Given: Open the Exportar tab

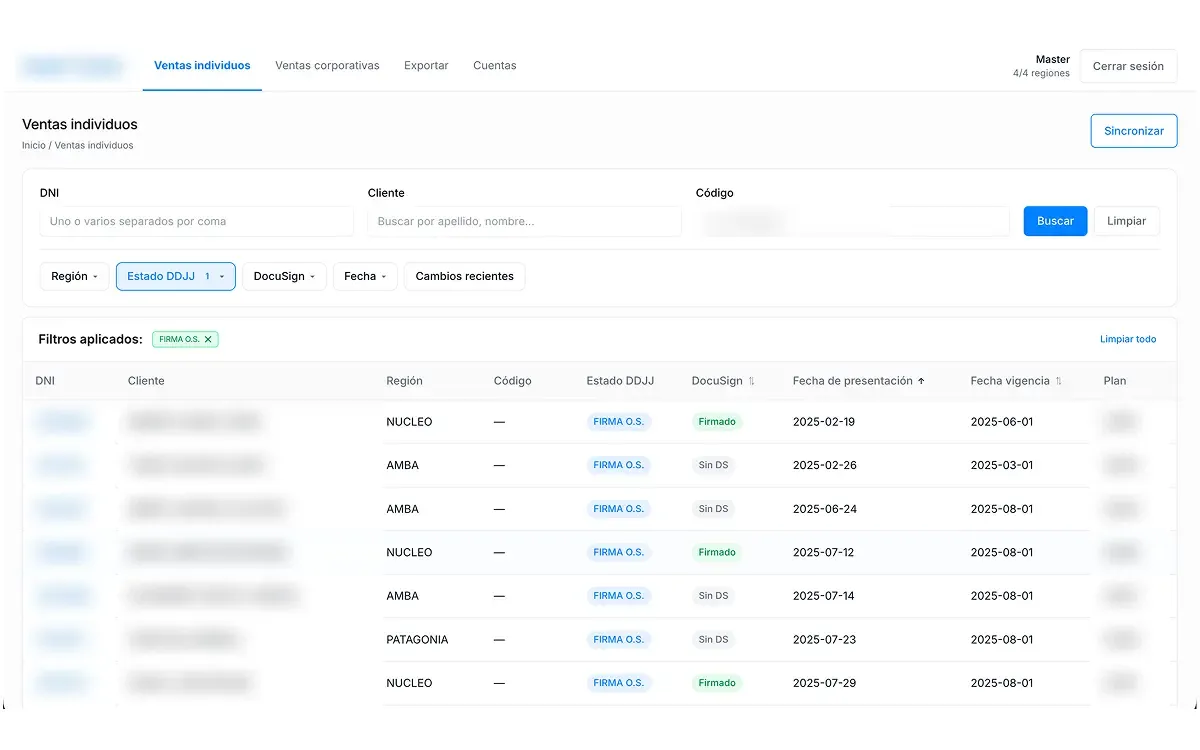Looking at the screenshot, I should click(426, 65).
